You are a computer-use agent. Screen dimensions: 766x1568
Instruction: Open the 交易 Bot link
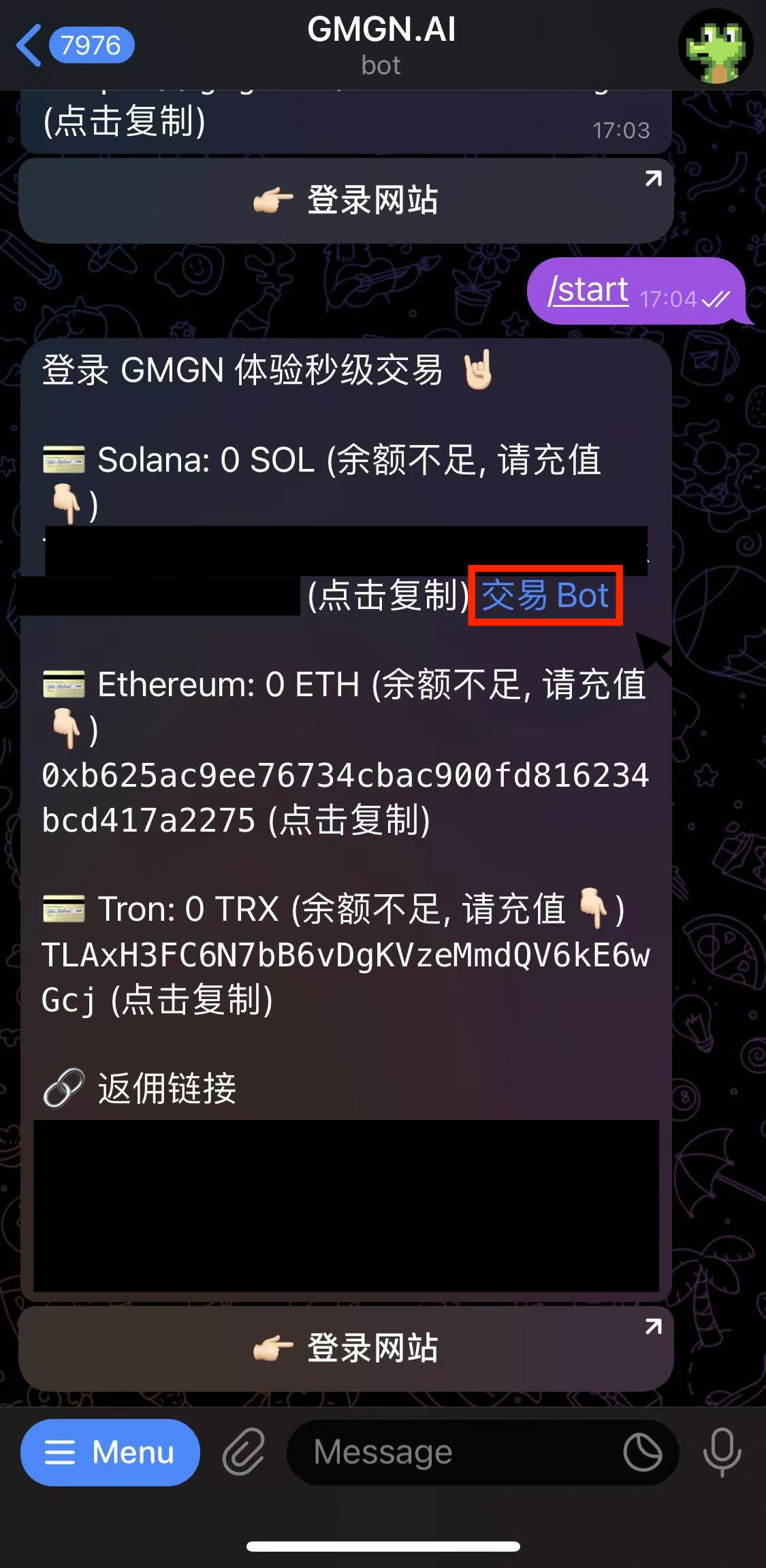click(x=545, y=595)
